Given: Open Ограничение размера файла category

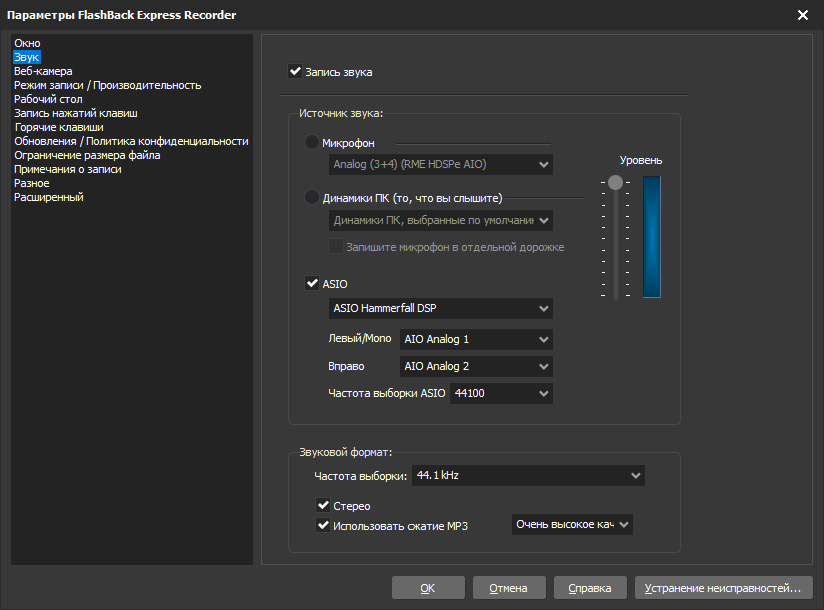Looking at the screenshot, I should click(x=87, y=155).
